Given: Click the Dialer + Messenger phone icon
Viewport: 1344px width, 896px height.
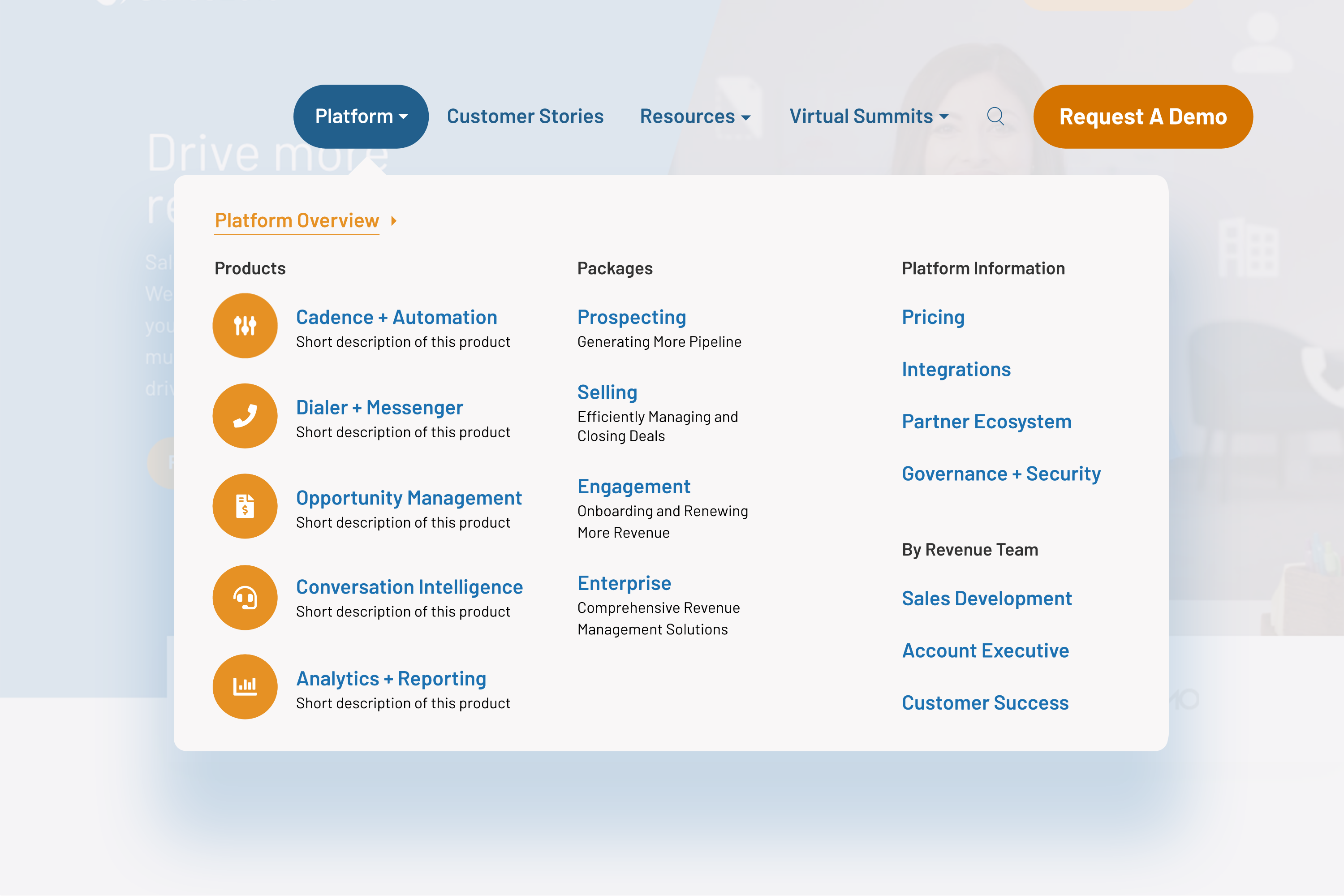Looking at the screenshot, I should [245, 416].
